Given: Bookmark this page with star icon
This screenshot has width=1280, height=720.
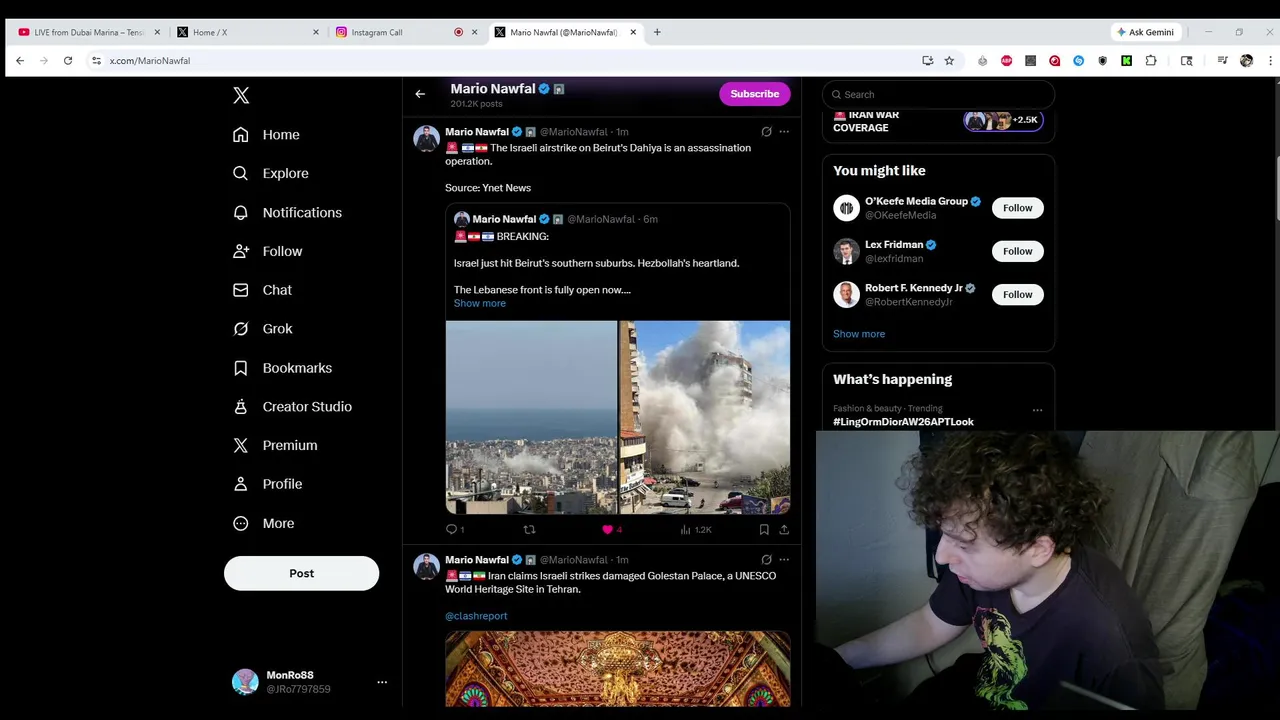Looking at the screenshot, I should [x=949, y=61].
